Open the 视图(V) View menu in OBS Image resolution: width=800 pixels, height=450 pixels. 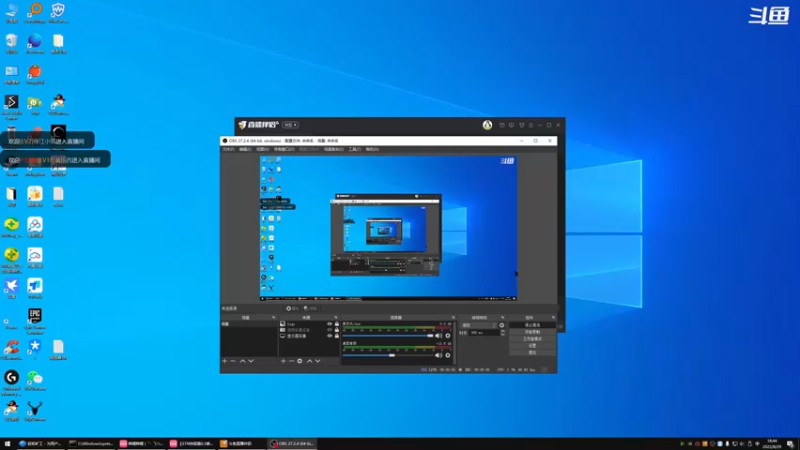click(x=262, y=149)
